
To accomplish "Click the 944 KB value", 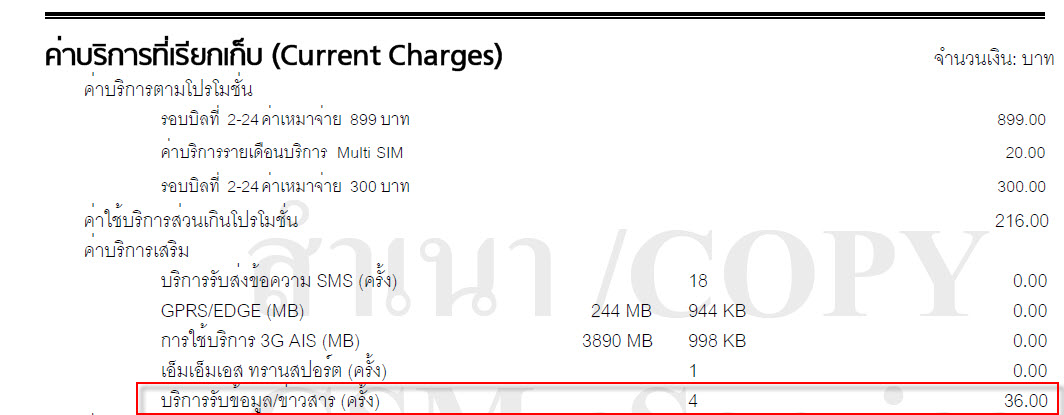I will [x=717, y=311].
